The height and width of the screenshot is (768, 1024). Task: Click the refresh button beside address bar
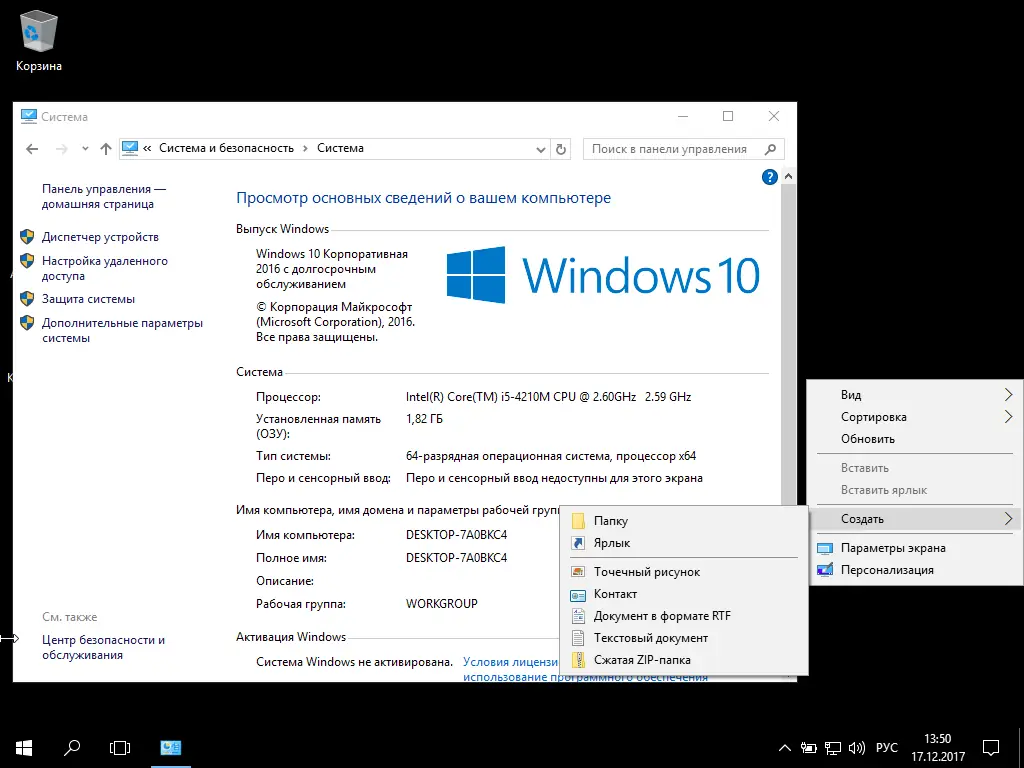click(x=560, y=149)
